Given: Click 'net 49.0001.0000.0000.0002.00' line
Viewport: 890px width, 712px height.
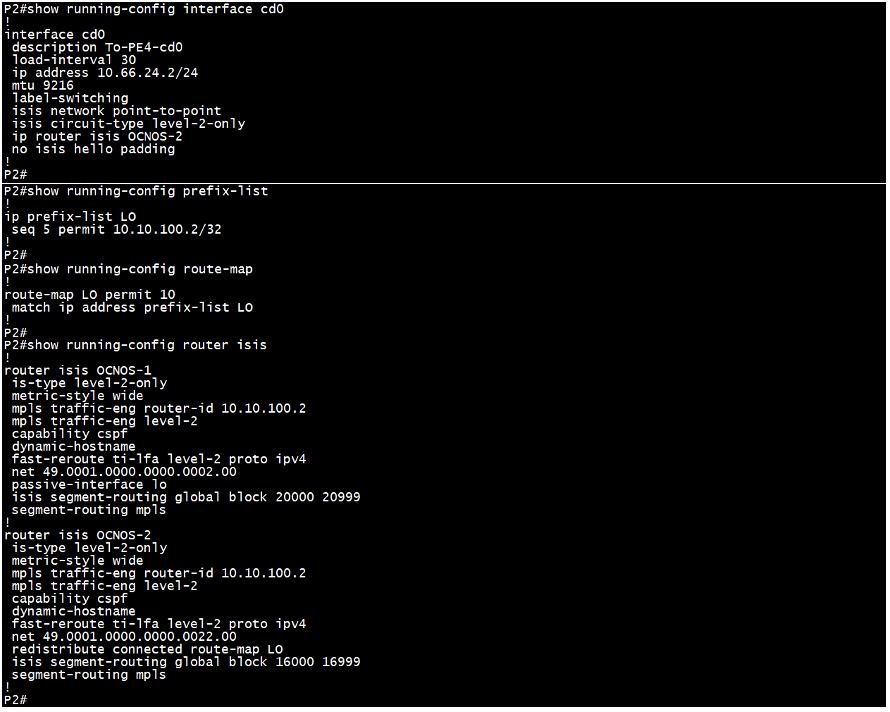Looking at the screenshot, I should click(x=124, y=472).
